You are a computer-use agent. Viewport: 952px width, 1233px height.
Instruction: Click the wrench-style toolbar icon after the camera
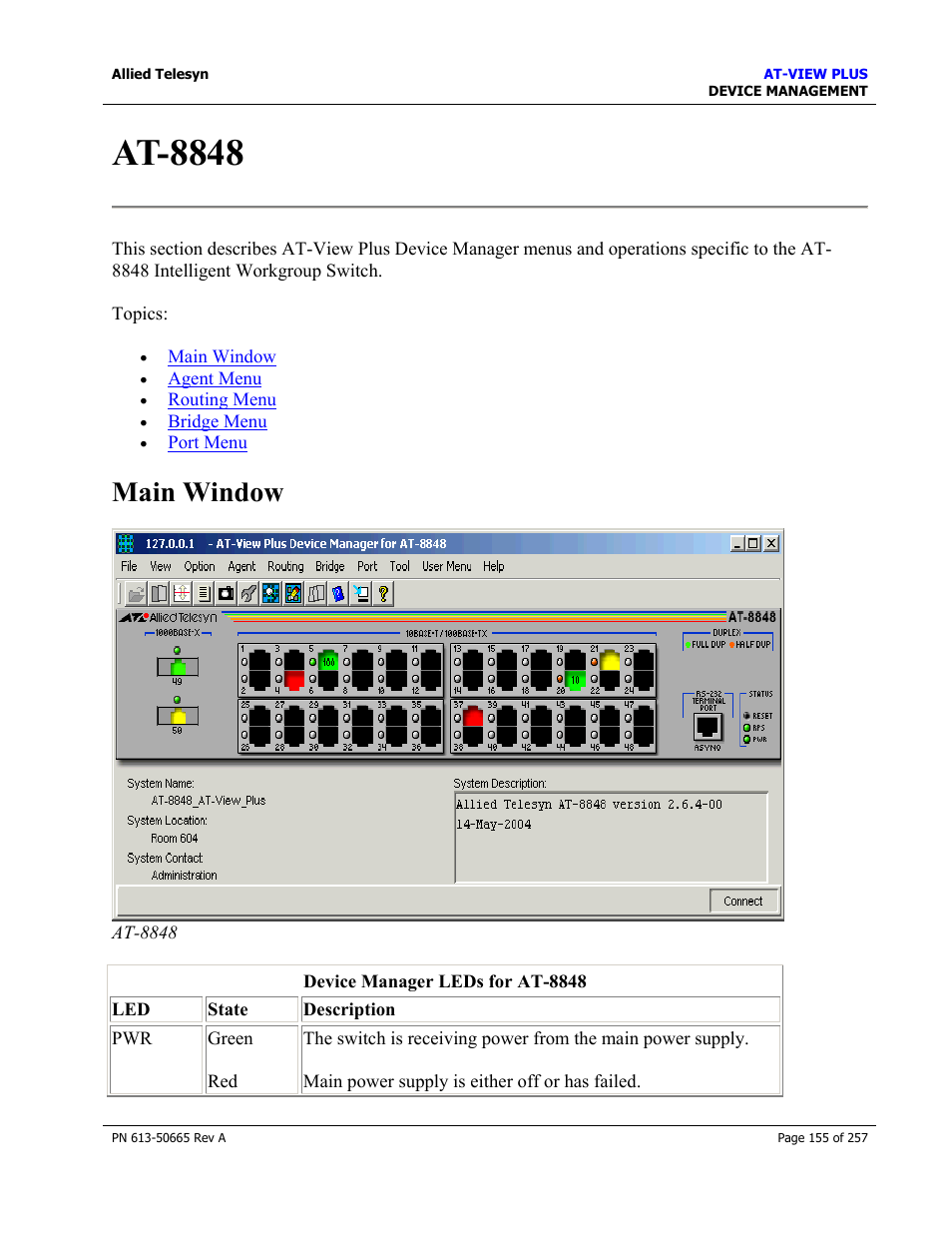[x=248, y=593]
